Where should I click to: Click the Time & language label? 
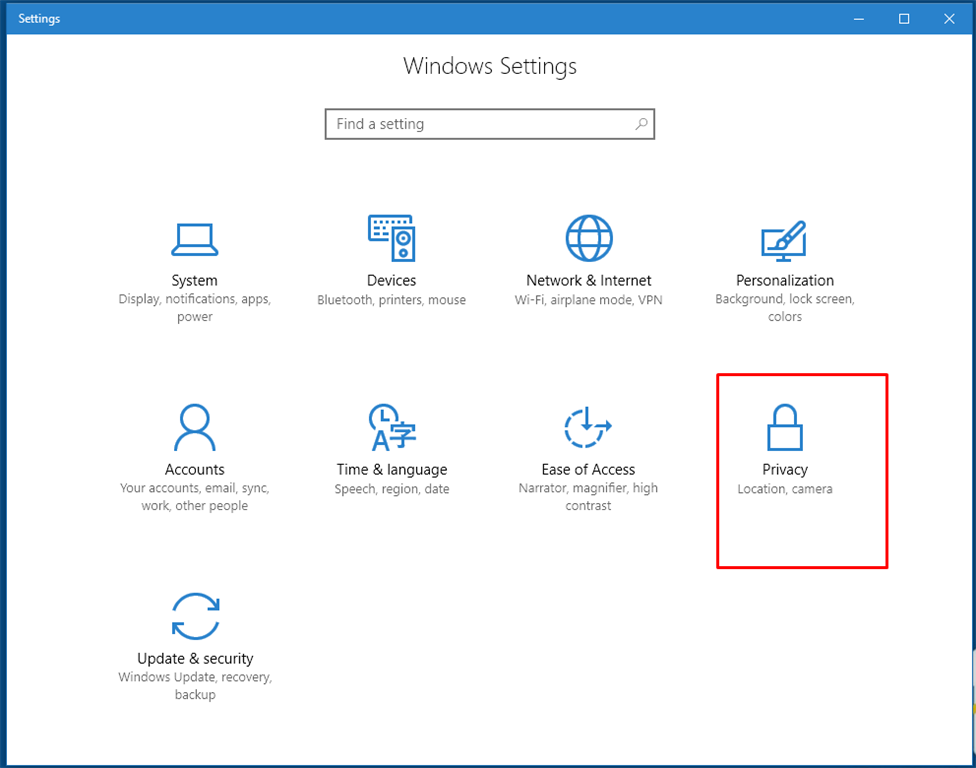(x=392, y=470)
